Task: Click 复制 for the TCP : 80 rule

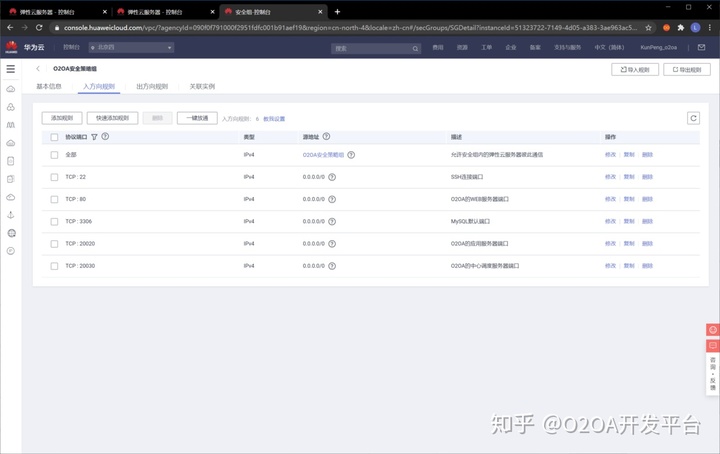Action: [x=629, y=199]
